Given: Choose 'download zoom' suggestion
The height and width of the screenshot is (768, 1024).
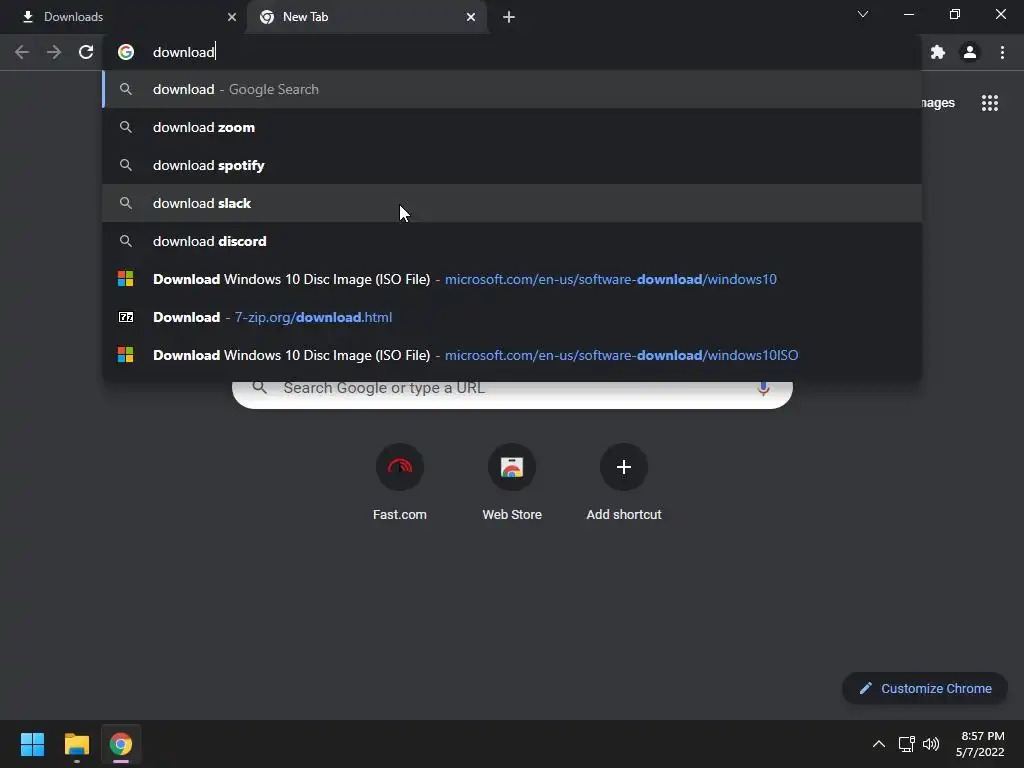Looking at the screenshot, I should coord(512,127).
